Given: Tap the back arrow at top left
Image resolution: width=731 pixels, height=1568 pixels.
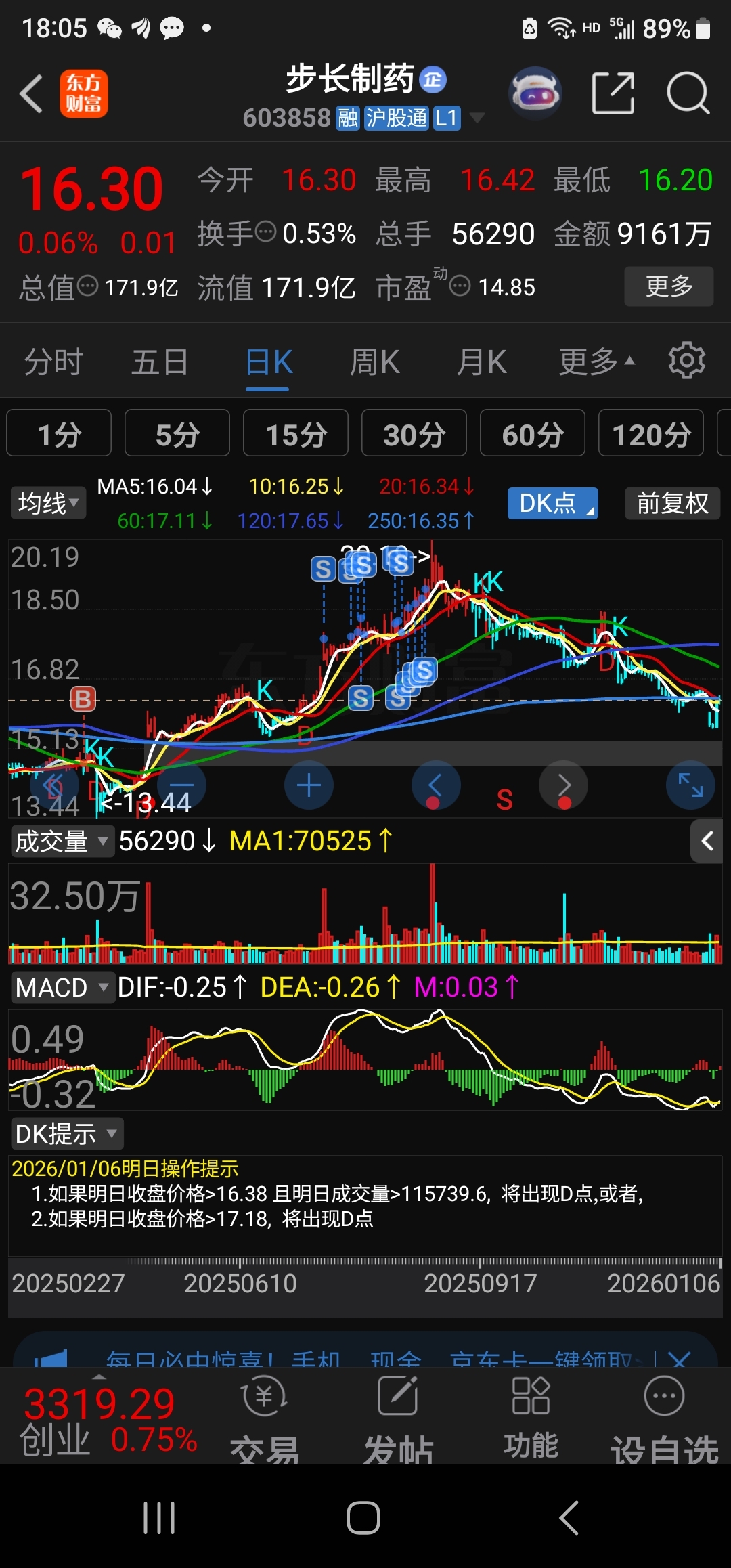Looking at the screenshot, I should 31,93.
